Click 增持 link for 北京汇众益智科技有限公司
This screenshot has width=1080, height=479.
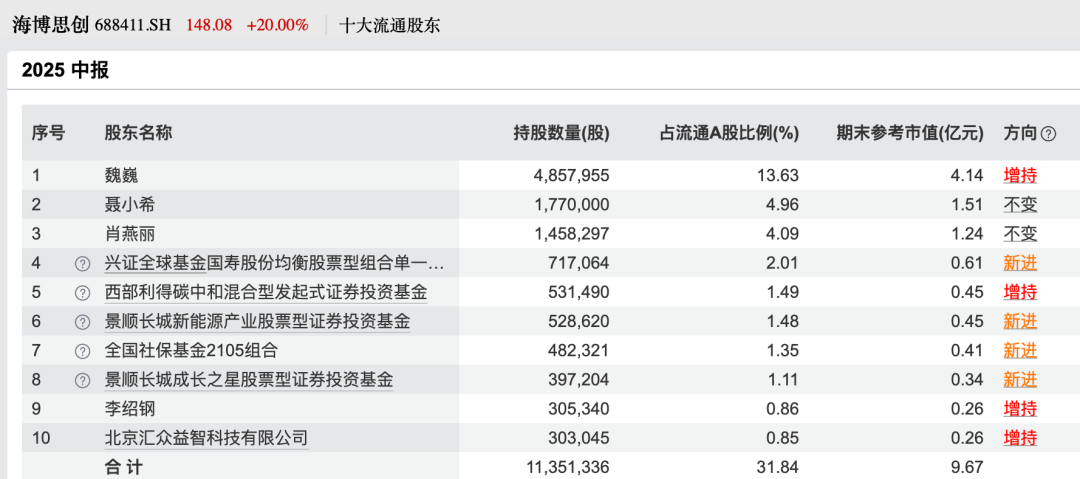coord(1020,438)
